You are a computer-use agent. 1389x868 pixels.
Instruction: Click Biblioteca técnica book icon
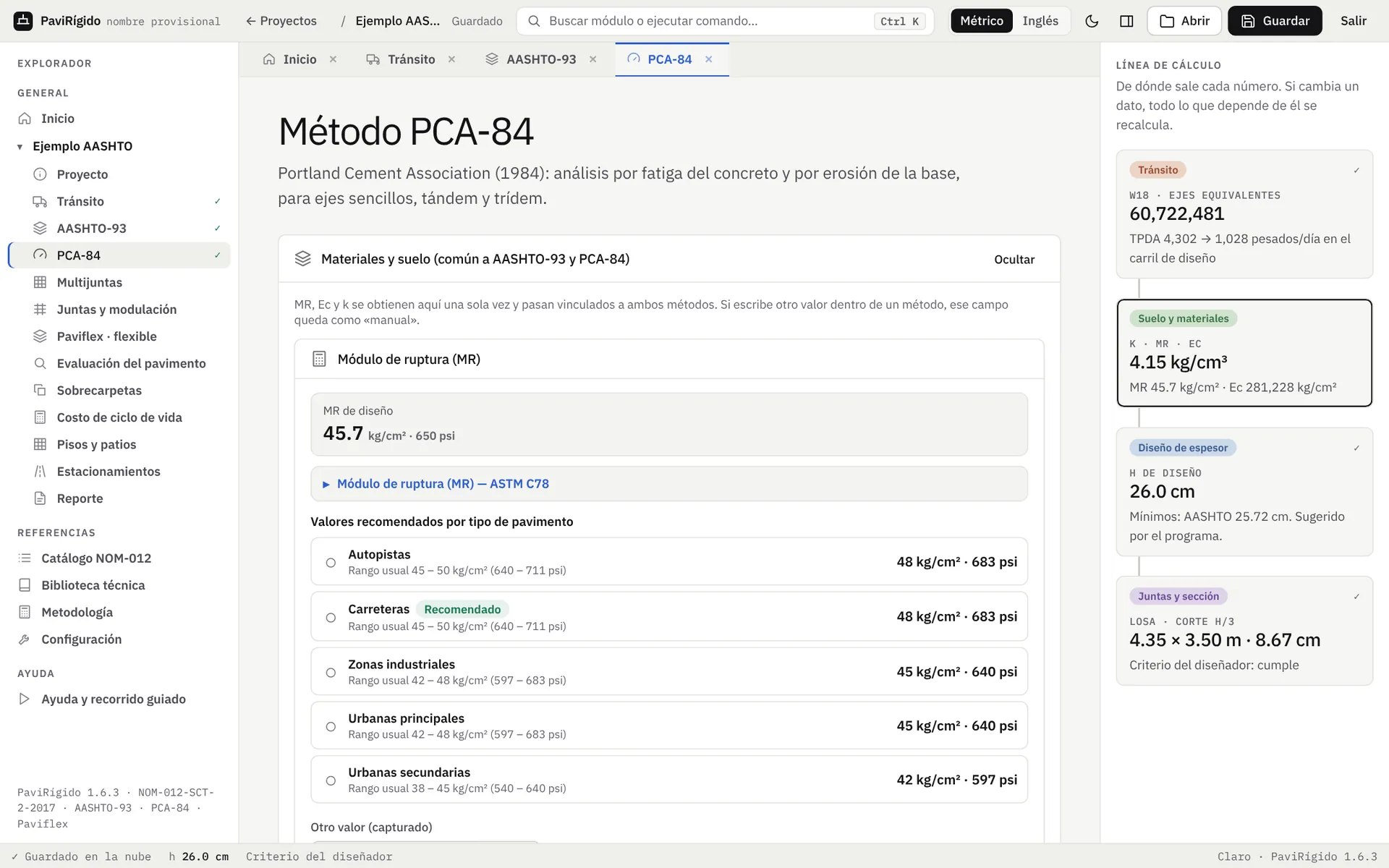pyautogui.click(x=25, y=585)
